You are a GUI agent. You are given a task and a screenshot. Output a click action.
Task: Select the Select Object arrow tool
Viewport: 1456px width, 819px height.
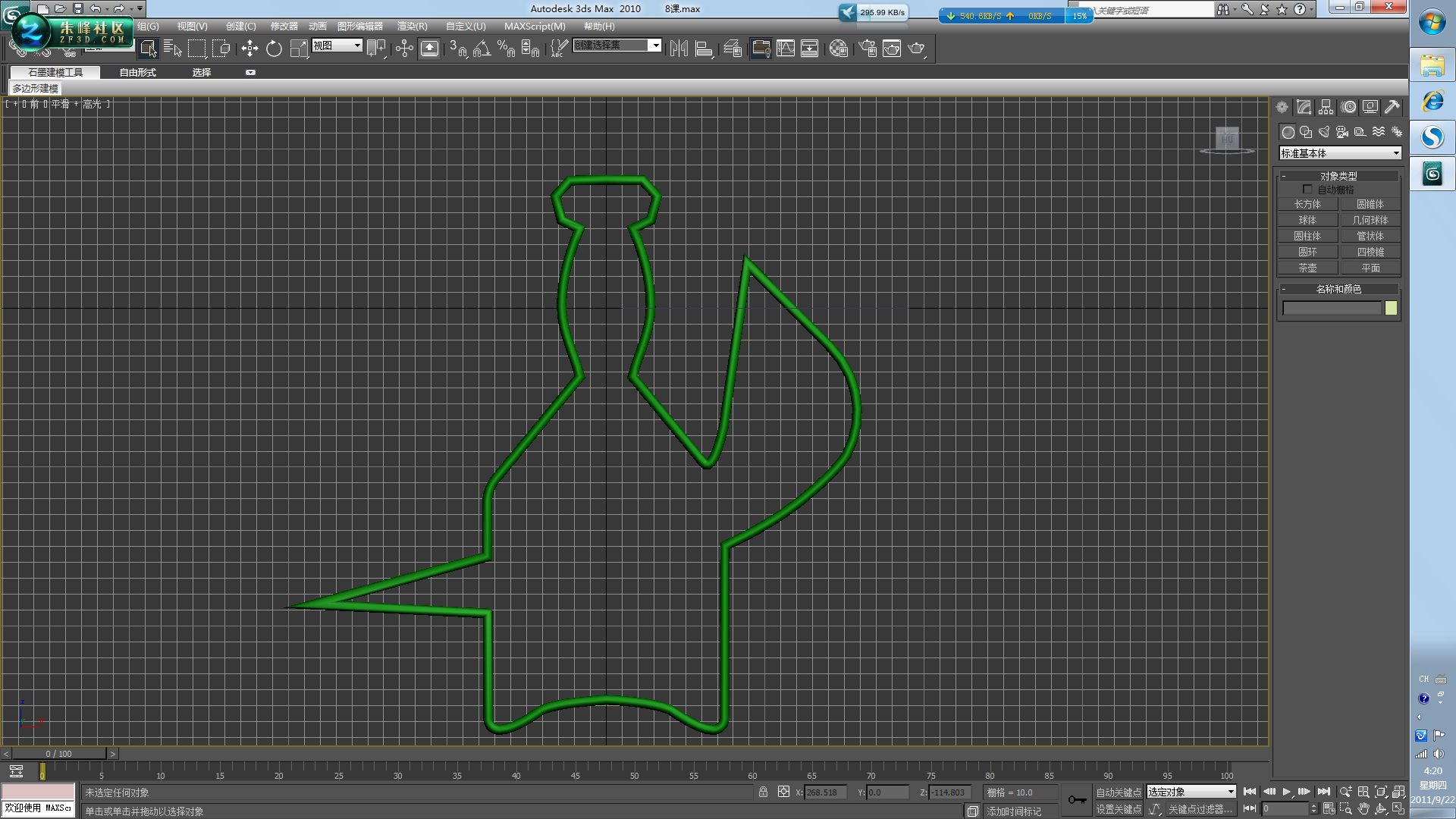click(149, 49)
